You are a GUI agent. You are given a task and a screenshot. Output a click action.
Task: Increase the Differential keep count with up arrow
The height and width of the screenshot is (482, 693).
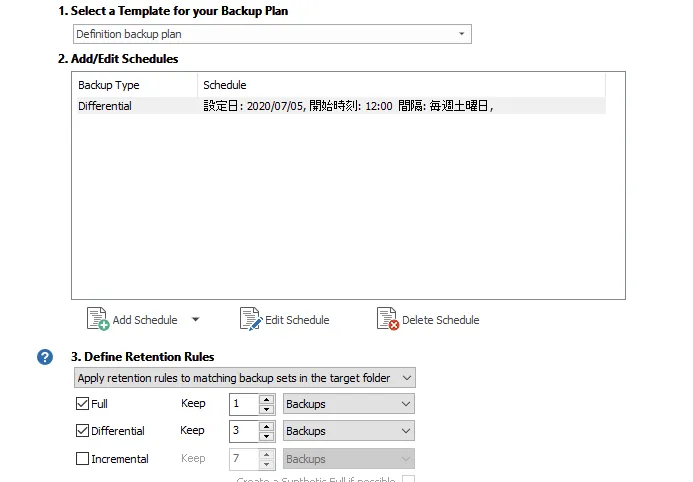coord(266,426)
